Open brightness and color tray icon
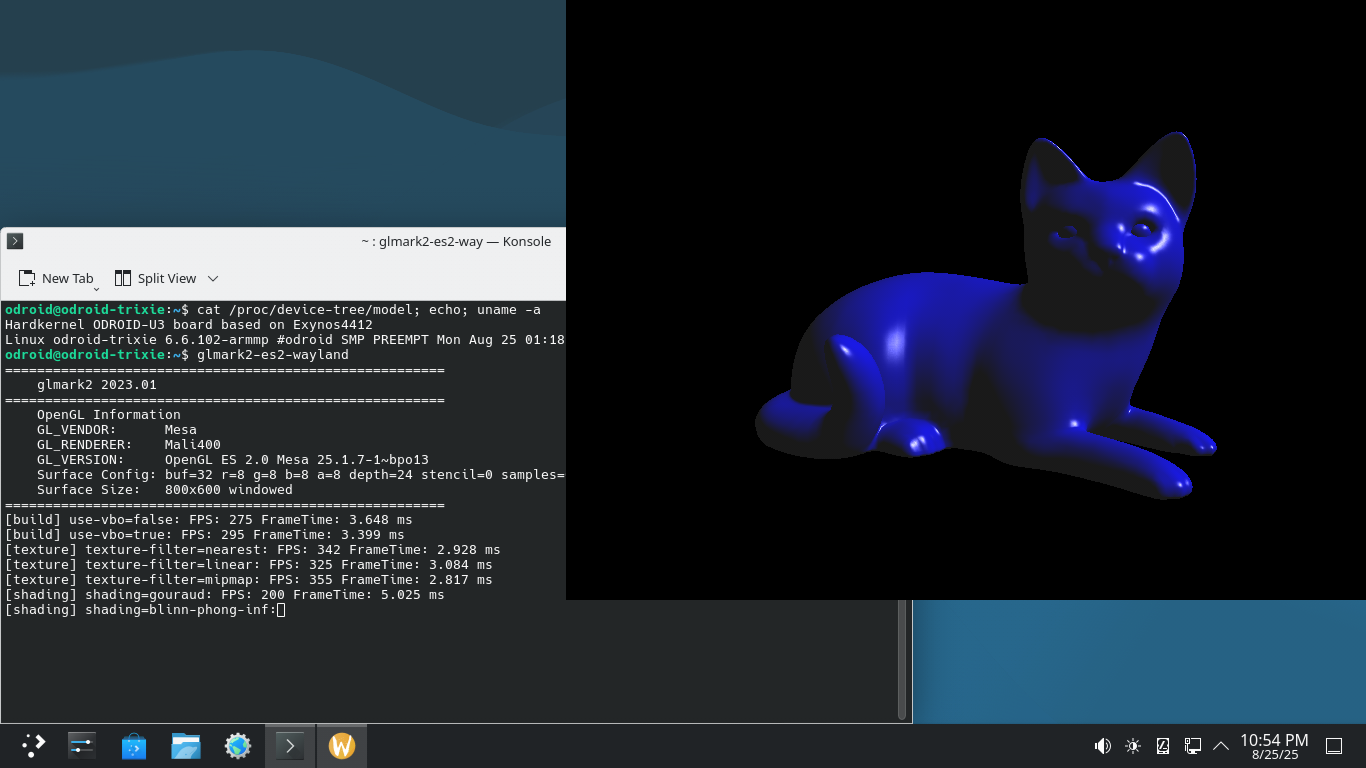Image resolution: width=1366 pixels, height=768 pixels. [1133, 745]
